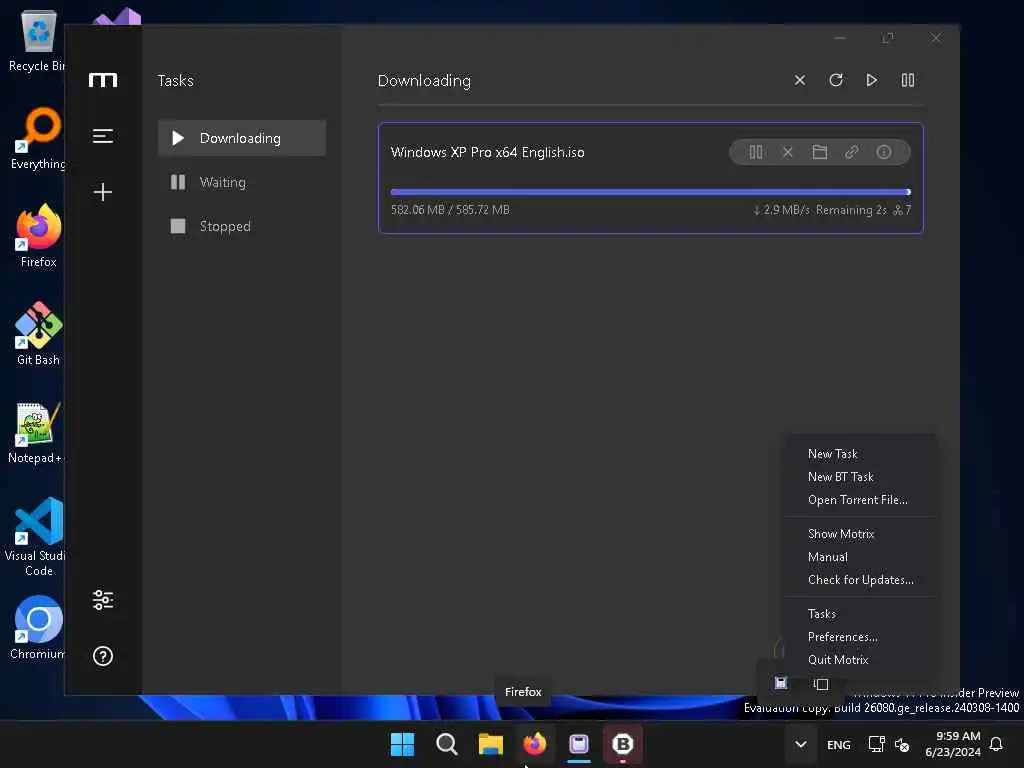Delete selected tasks in Downloading header

tap(799, 80)
